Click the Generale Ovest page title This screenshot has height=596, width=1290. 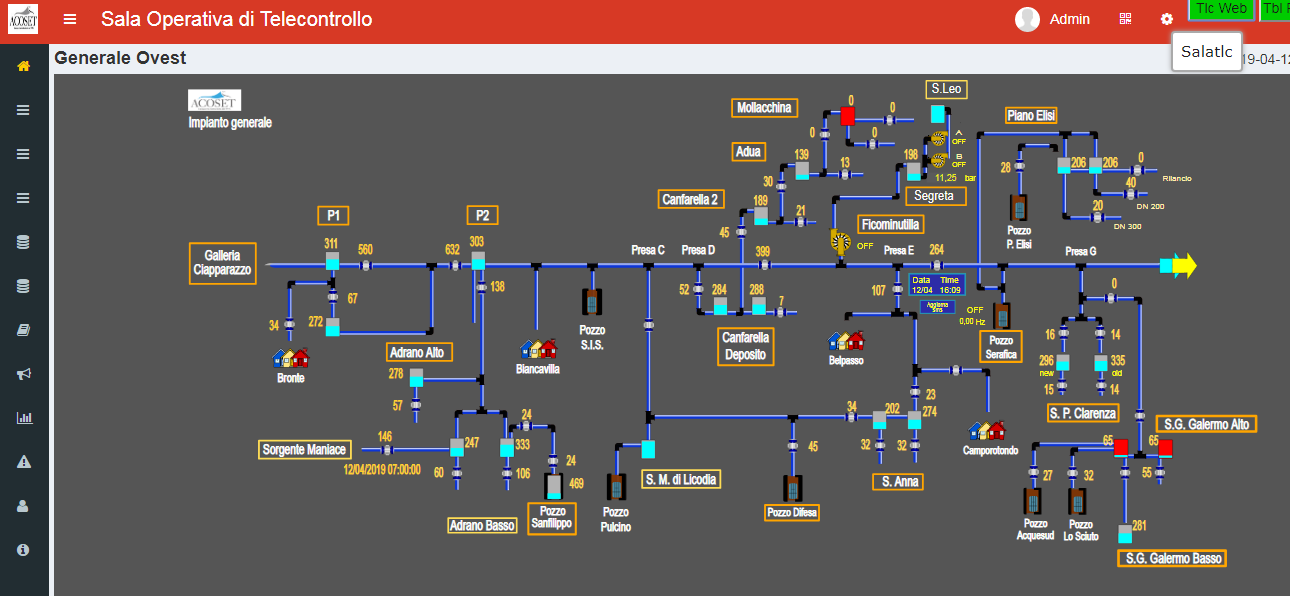(120, 58)
